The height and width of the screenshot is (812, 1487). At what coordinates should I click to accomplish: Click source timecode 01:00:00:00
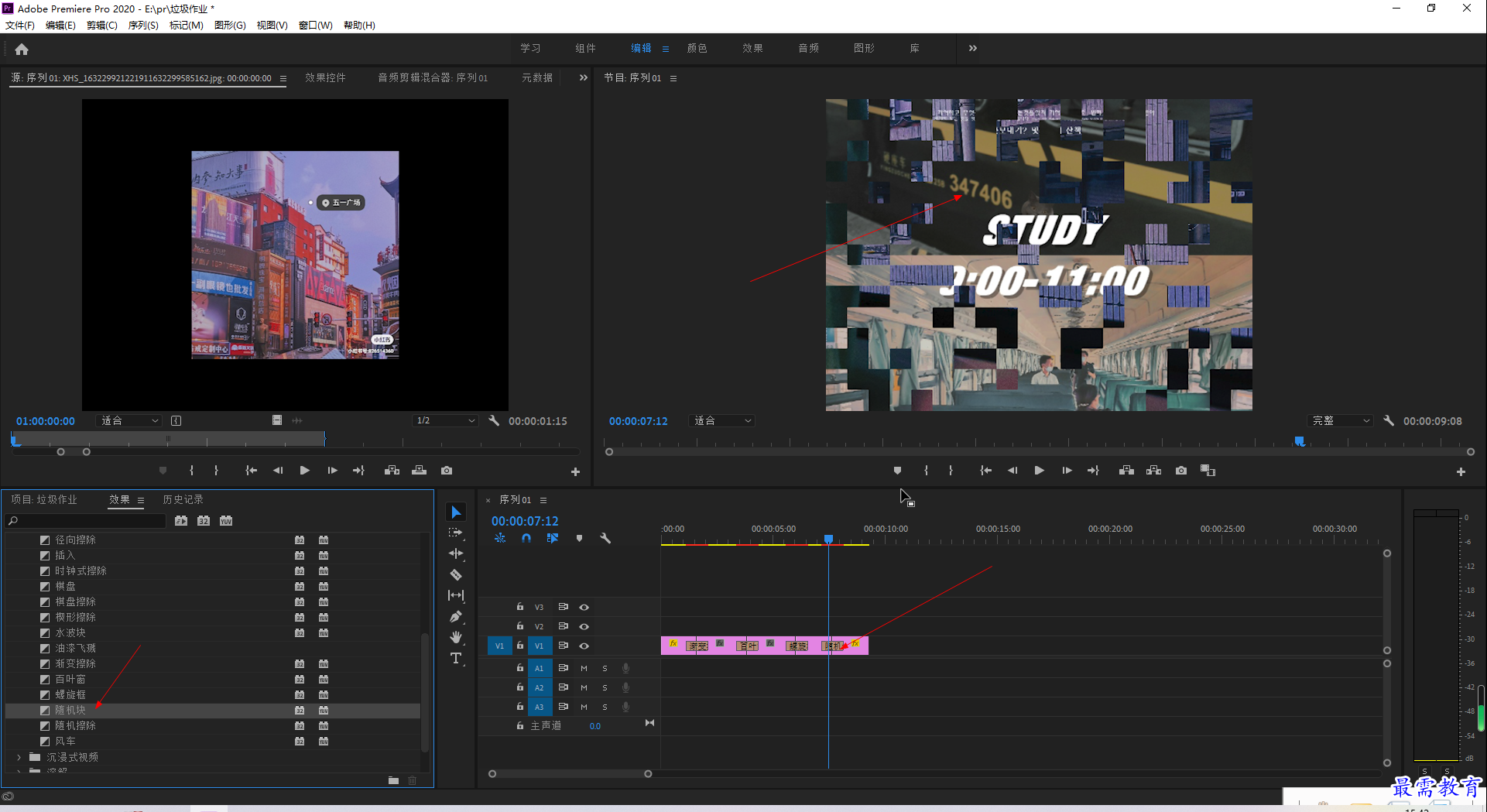[x=46, y=421]
